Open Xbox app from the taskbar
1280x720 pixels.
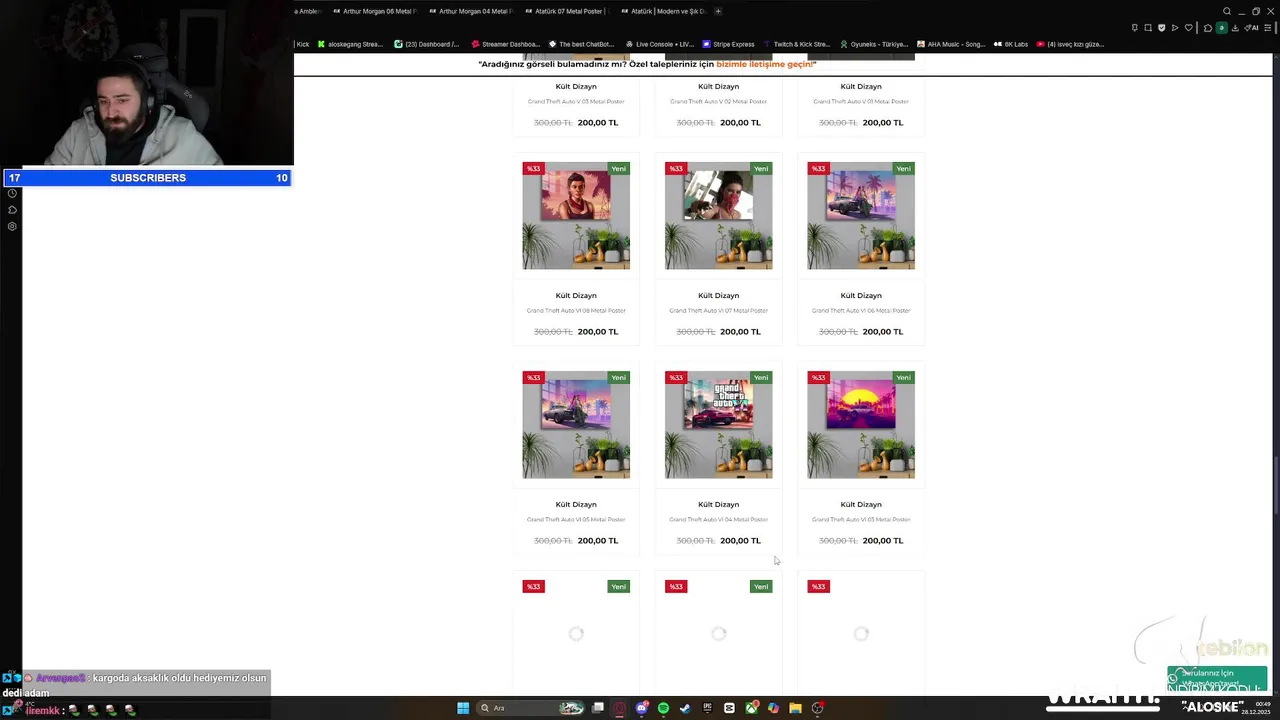pyautogui.click(x=751, y=708)
